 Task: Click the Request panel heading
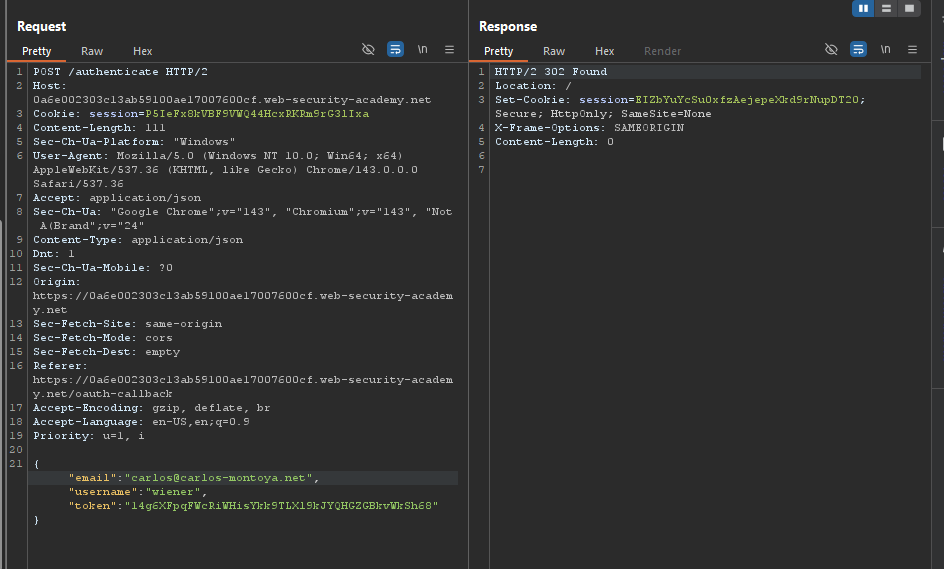(42, 26)
